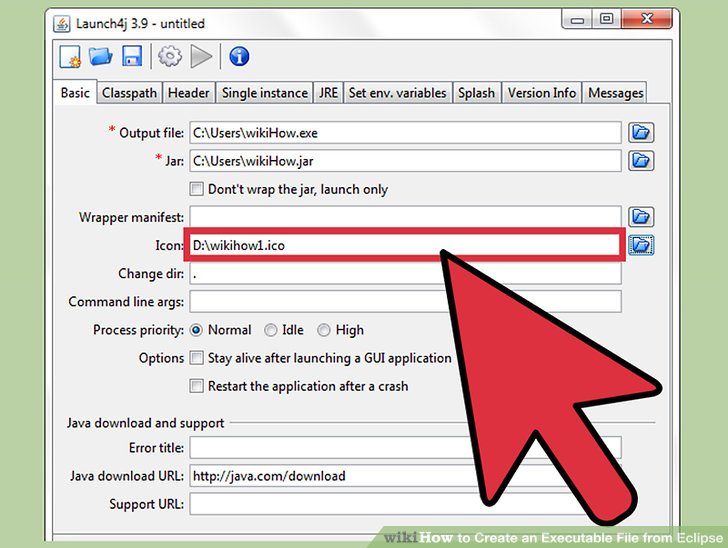Open the Set env. variables tab

click(397, 93)
